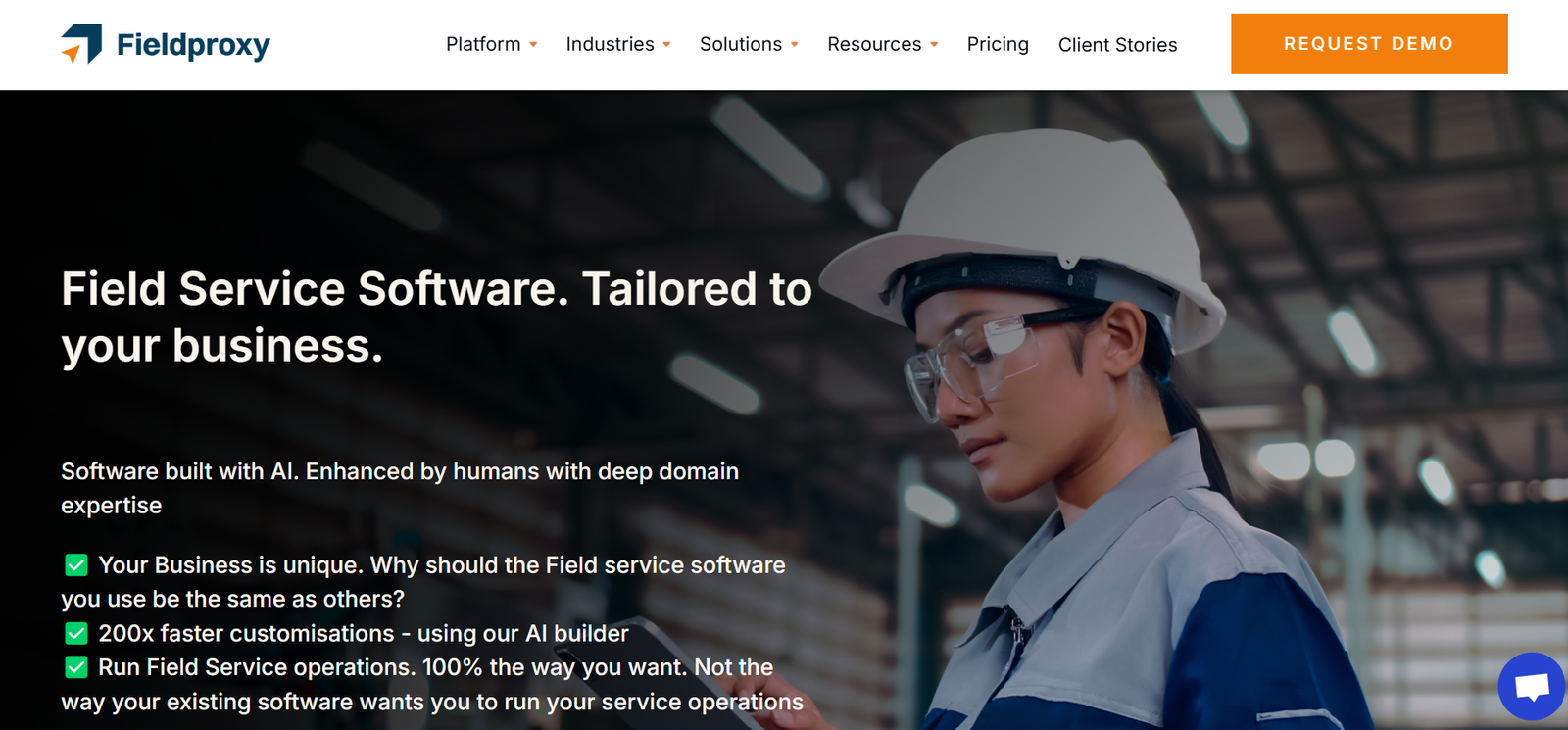The image size is (1568, 730).
Task: Click the Fieldproxy wordmark text
Action: coord(193,45)
